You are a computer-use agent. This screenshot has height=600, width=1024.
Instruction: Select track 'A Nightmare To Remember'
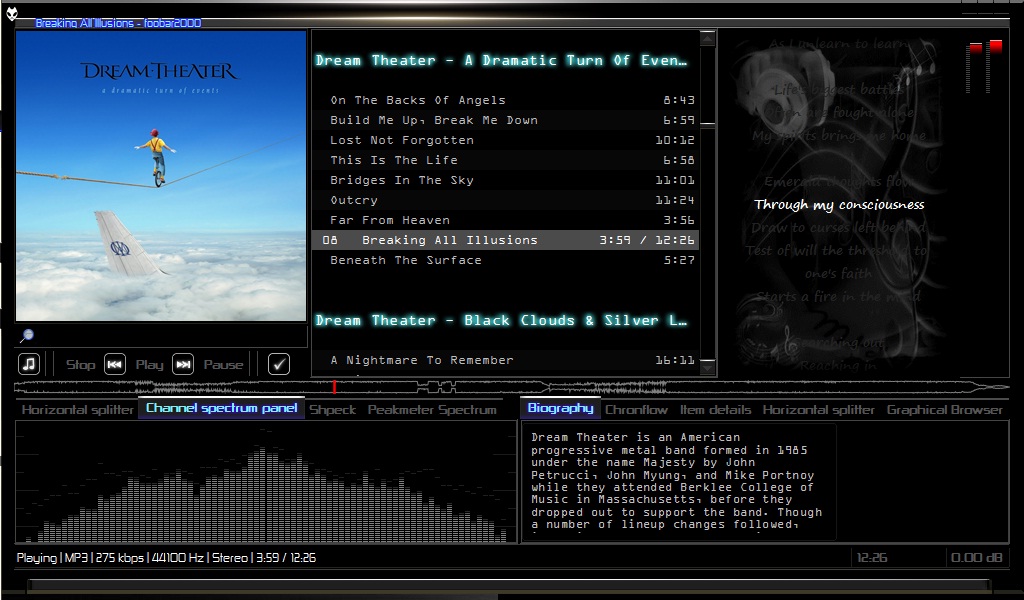click(505, 360)
